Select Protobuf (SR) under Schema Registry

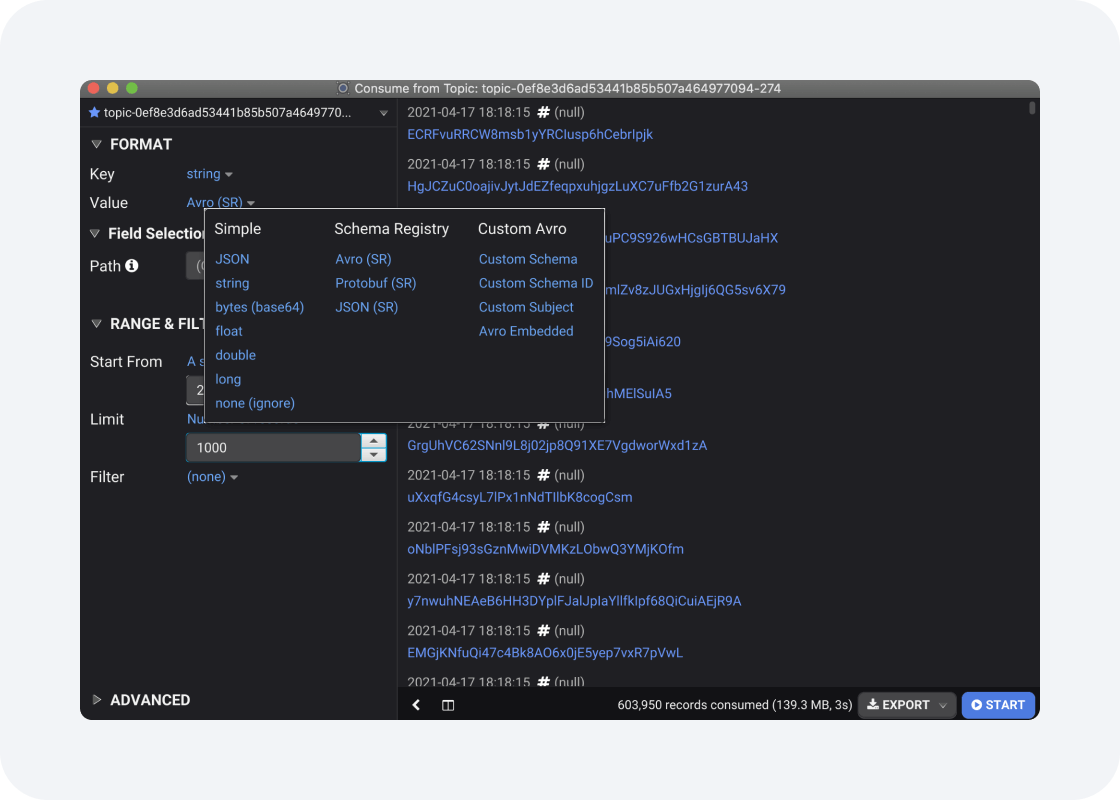376,284
